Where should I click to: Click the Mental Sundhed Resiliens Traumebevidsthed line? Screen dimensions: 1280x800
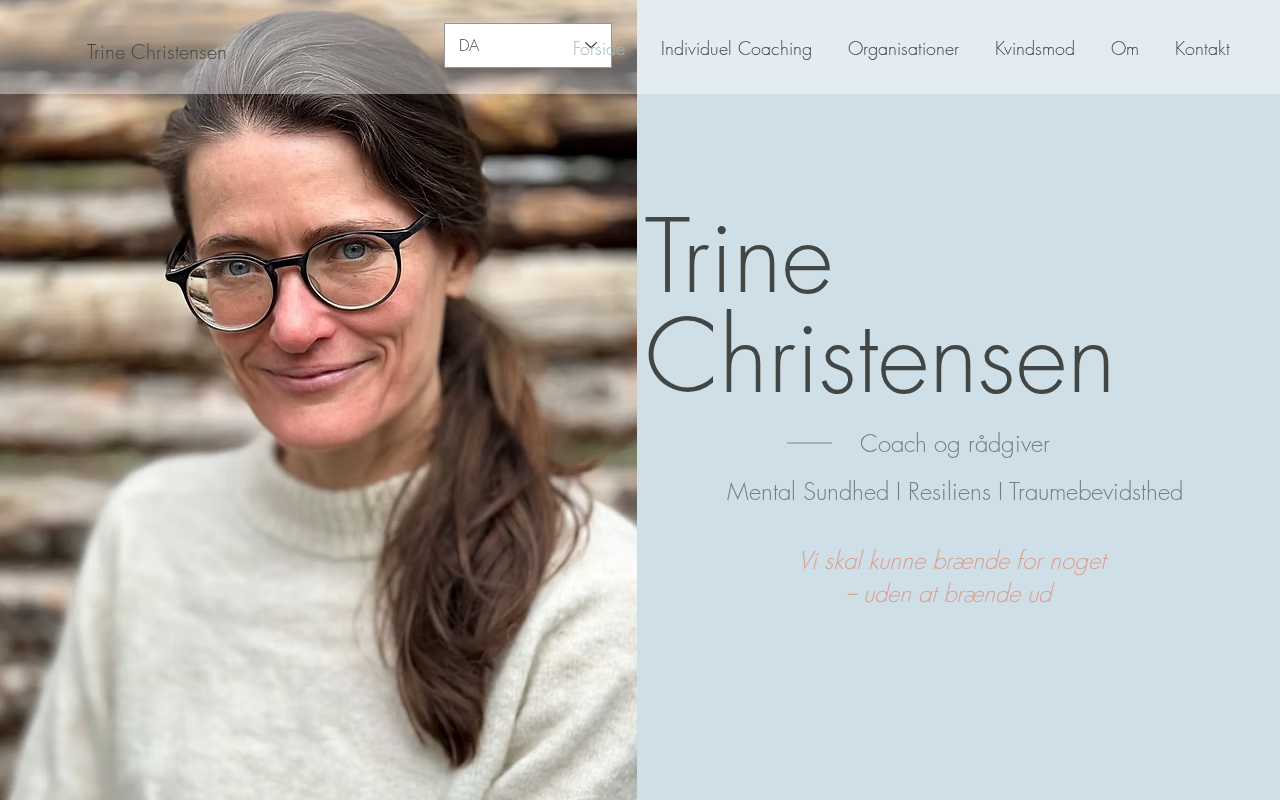point(954,491)
